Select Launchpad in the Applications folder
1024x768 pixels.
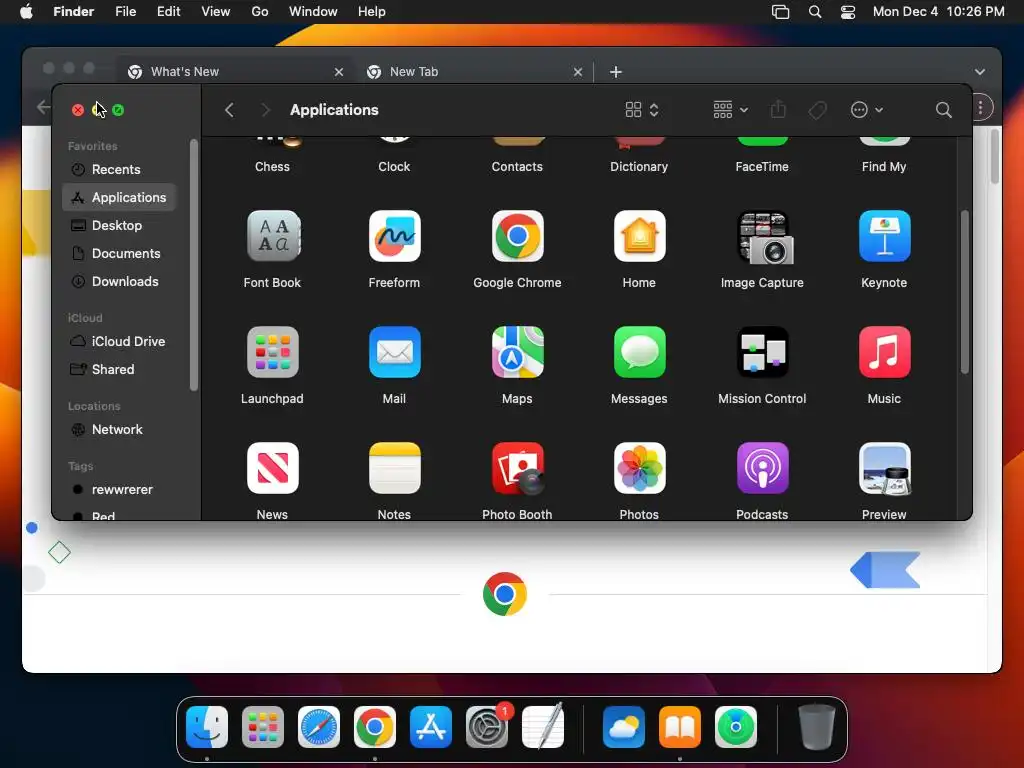[273, 352]
